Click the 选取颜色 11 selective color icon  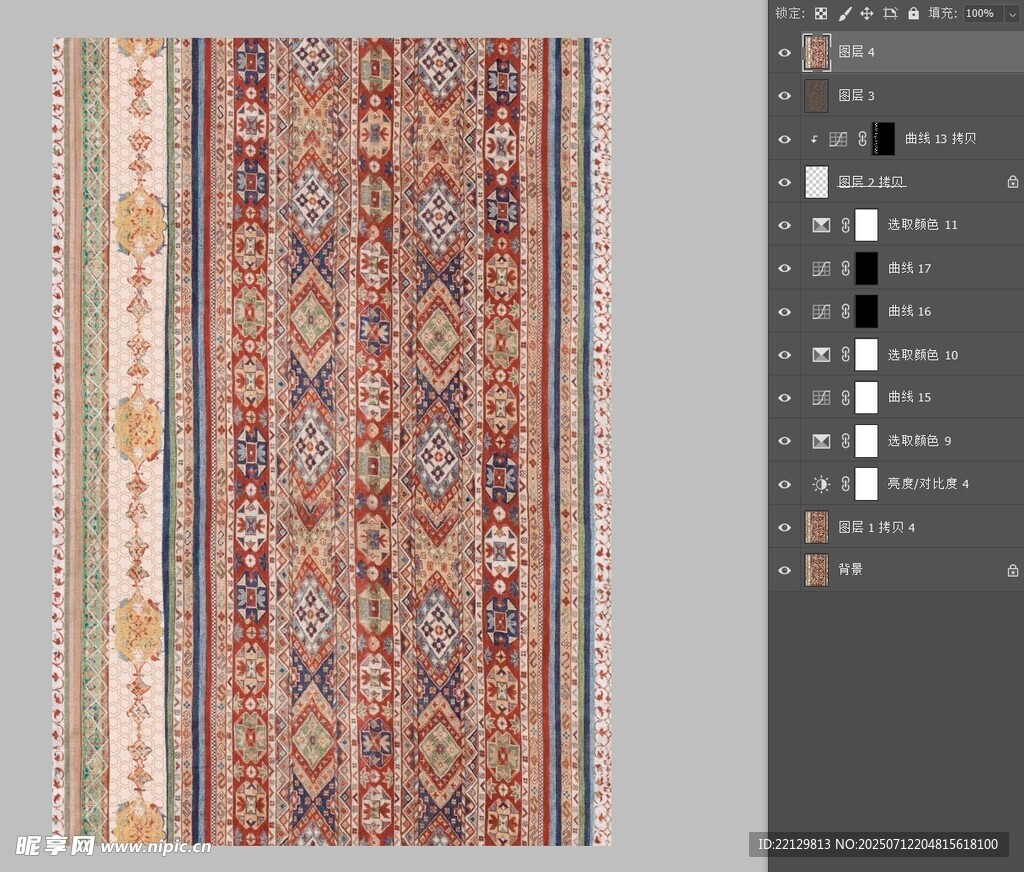[821, 225]
